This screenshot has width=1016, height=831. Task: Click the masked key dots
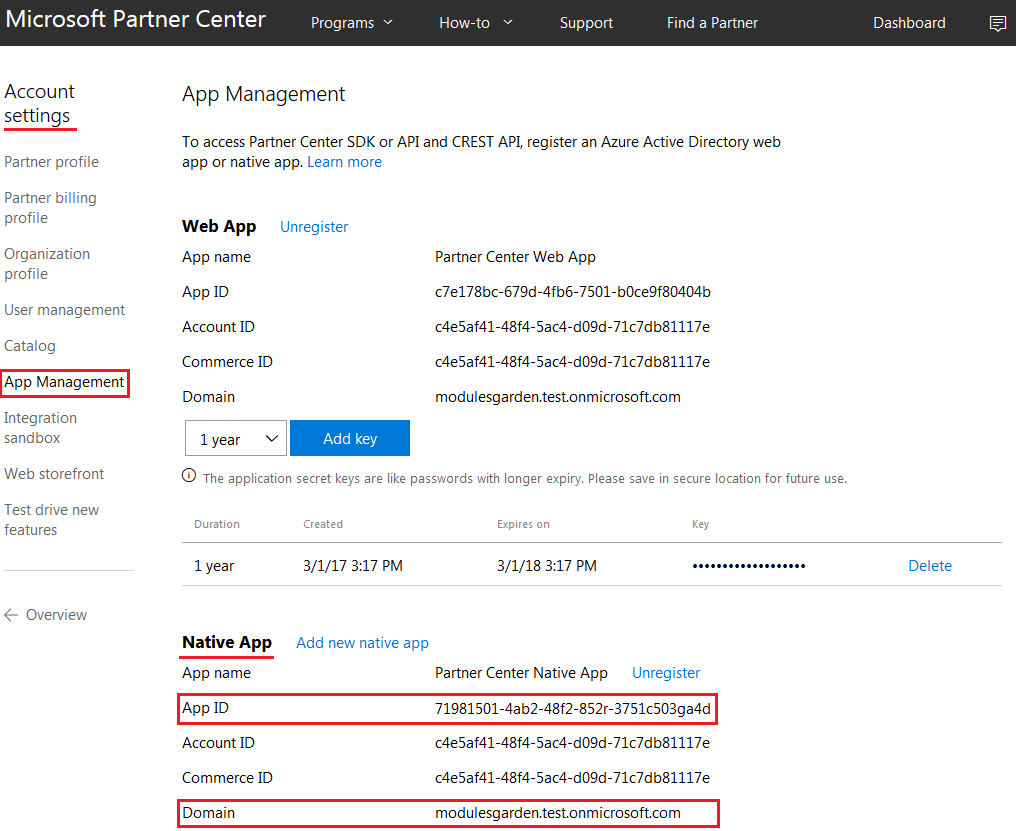pos(748,566)
